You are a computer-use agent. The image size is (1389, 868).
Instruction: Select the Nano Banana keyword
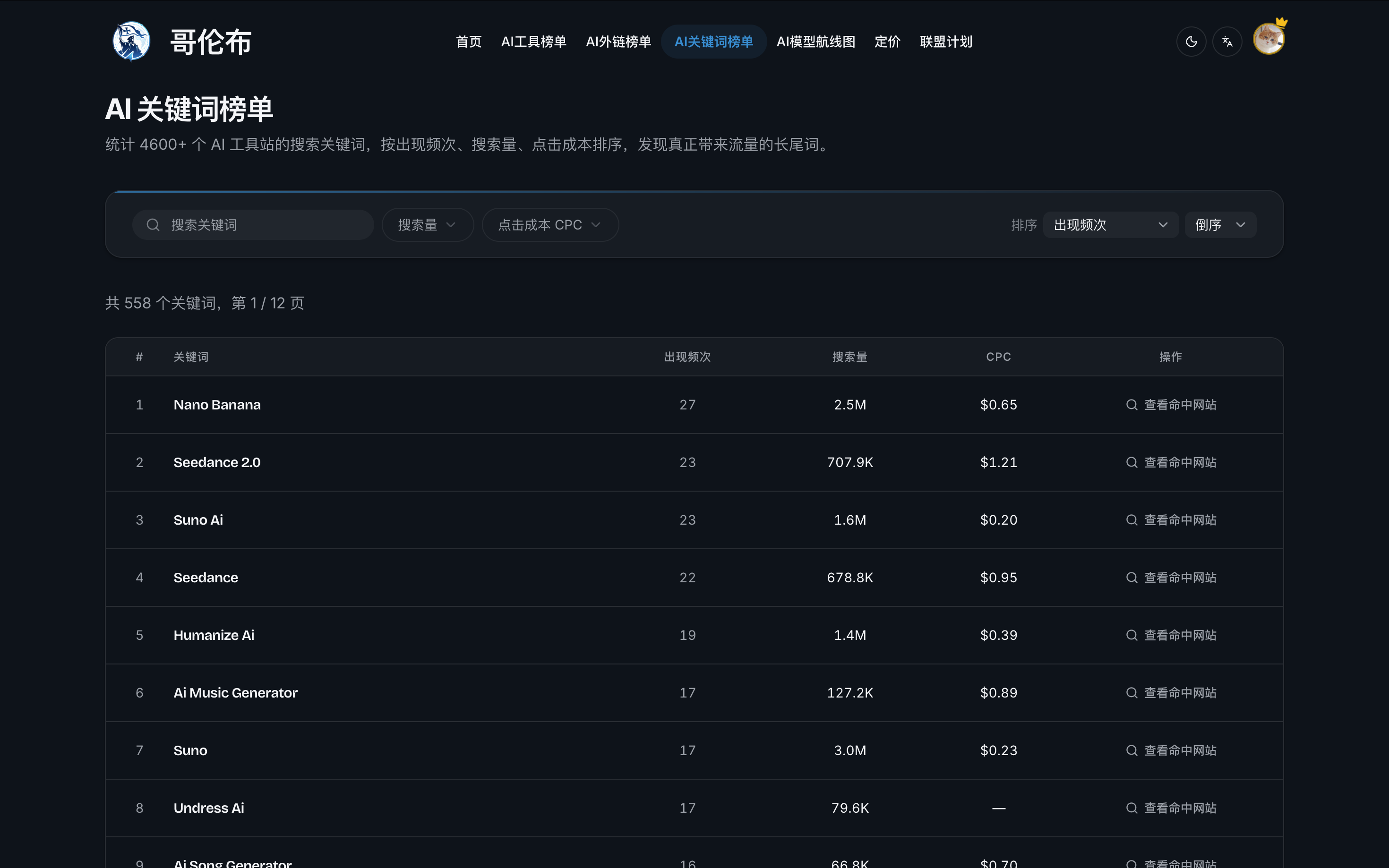(x=217, y=405)
